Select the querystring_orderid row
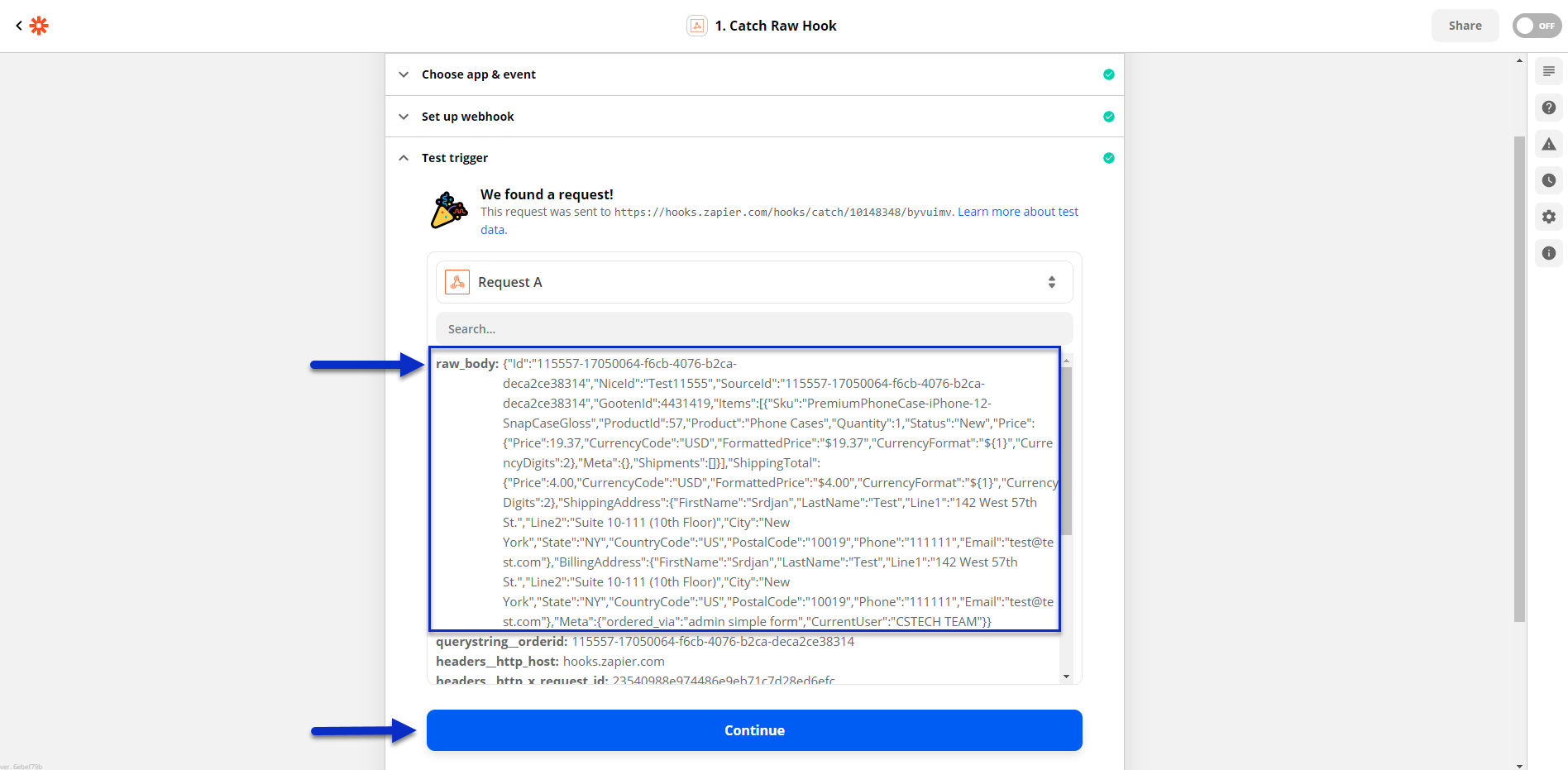This screenshot has height=770, width=1568. click(645, 641)
